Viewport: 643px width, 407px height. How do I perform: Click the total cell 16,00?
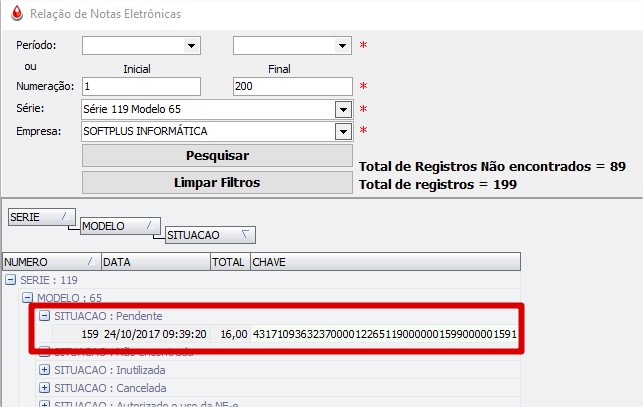(x=230, y=334)
